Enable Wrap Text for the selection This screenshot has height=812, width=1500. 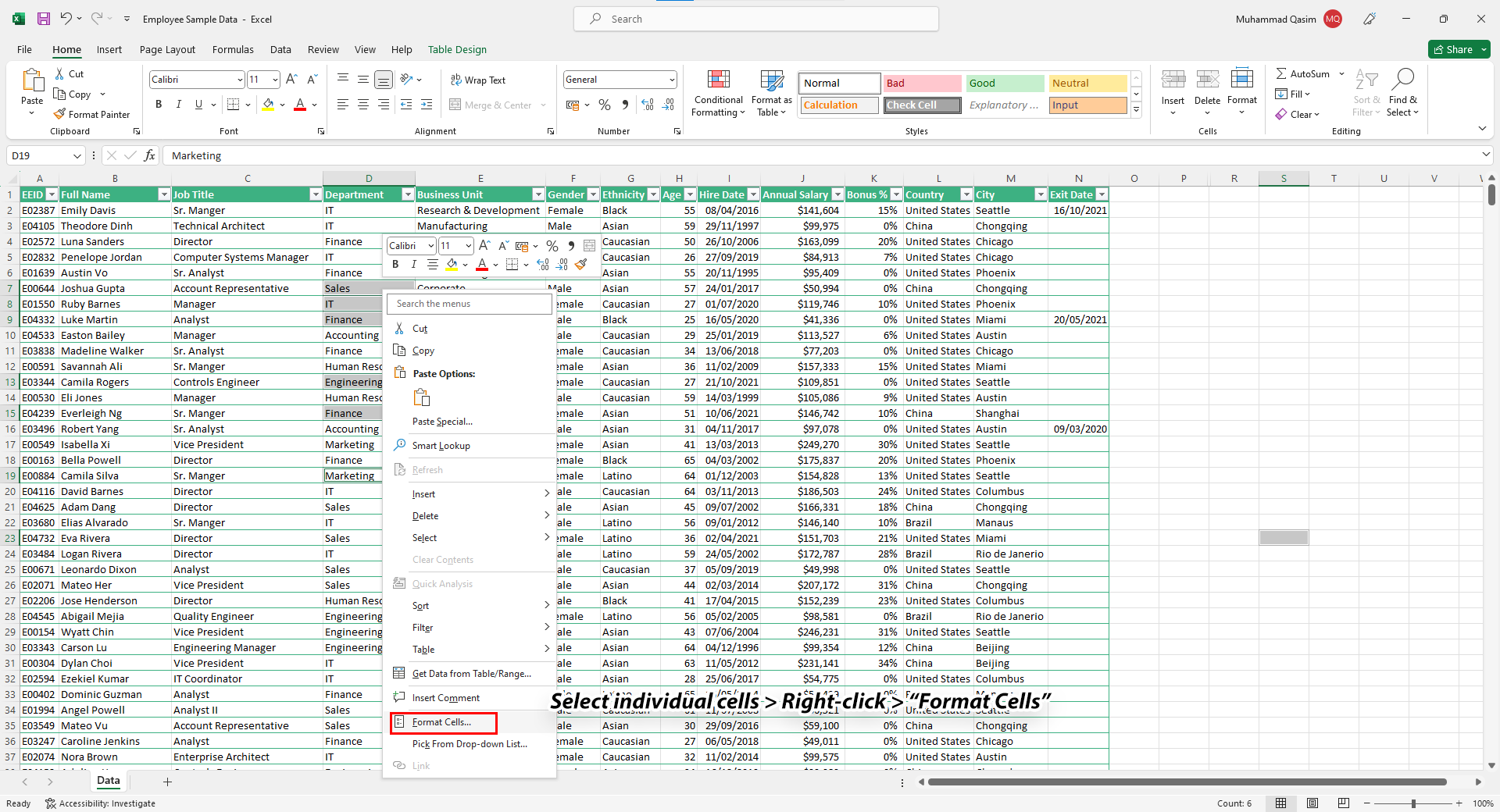pos(477,80)
